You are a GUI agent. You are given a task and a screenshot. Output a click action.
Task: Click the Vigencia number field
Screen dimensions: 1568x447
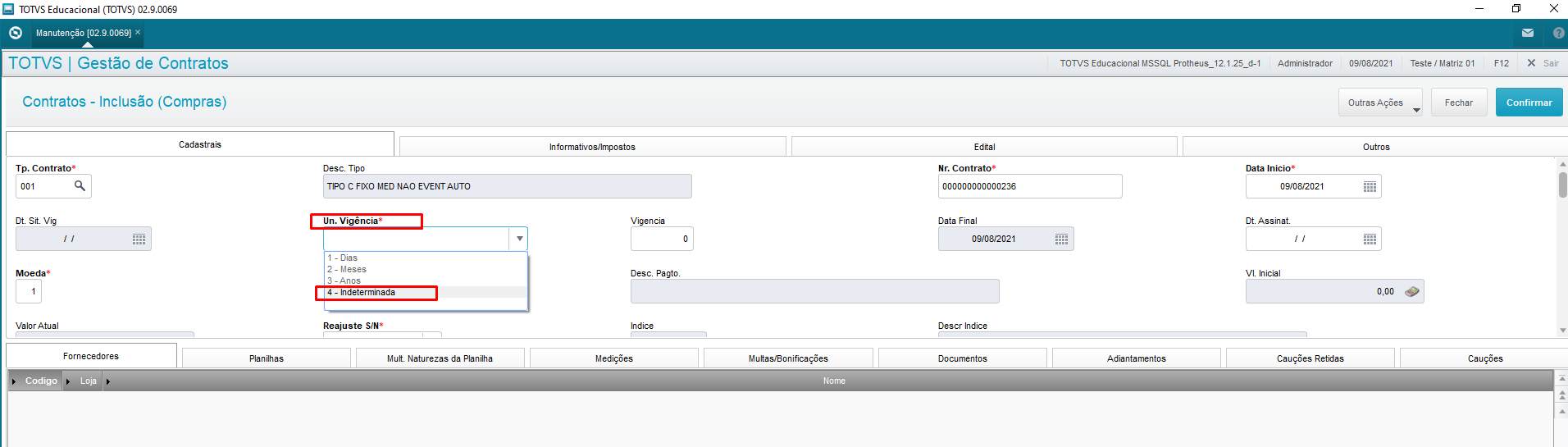coord(662,239)
